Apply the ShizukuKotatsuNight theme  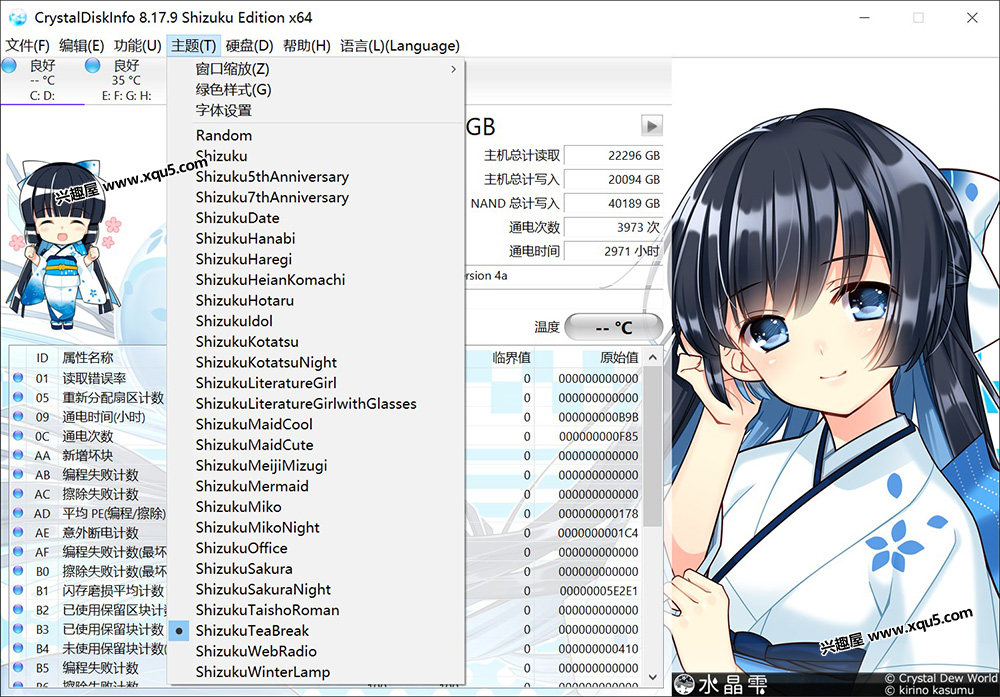point(316,362)
